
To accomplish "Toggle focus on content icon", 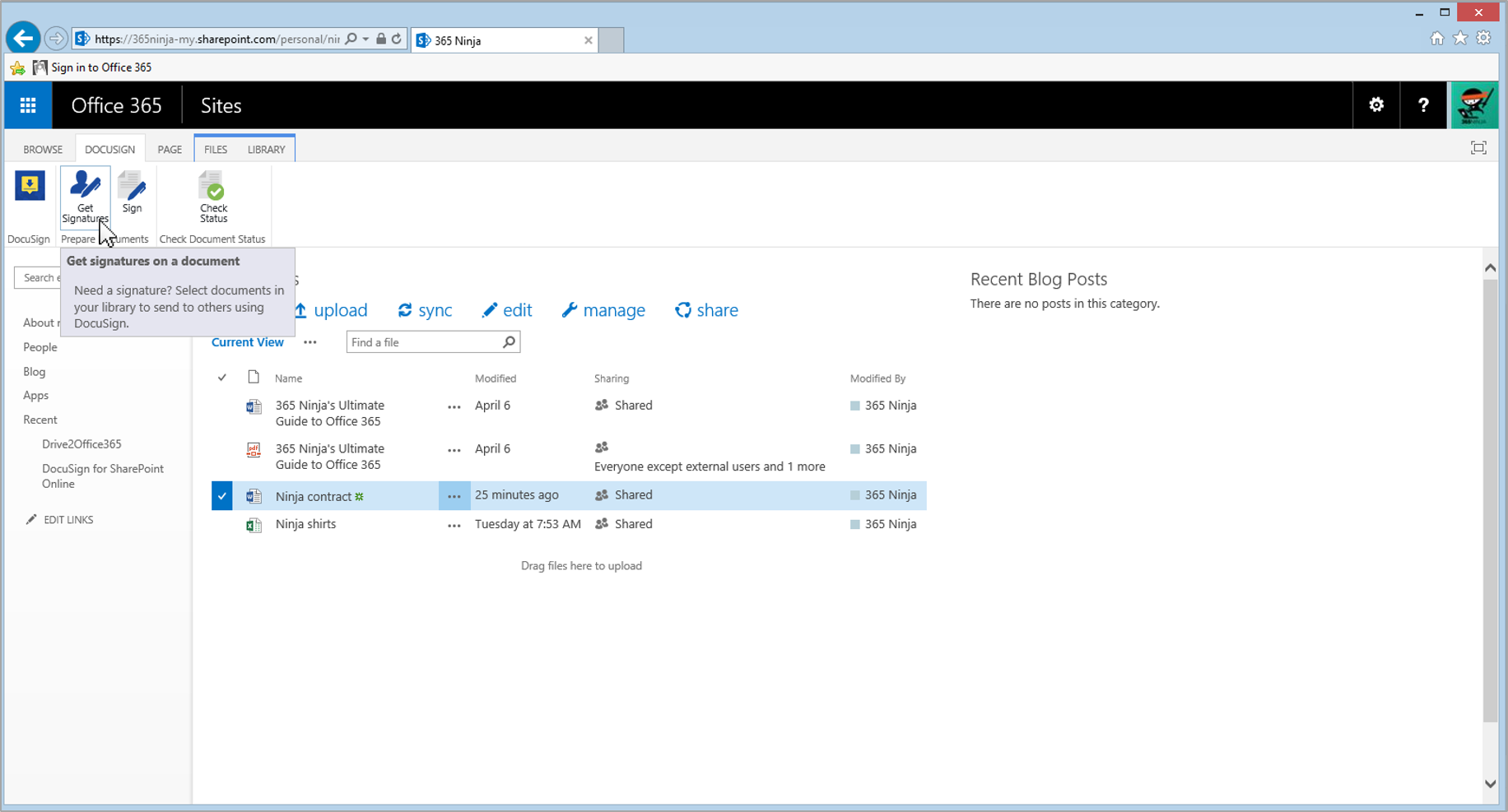I will (1478, 148).
